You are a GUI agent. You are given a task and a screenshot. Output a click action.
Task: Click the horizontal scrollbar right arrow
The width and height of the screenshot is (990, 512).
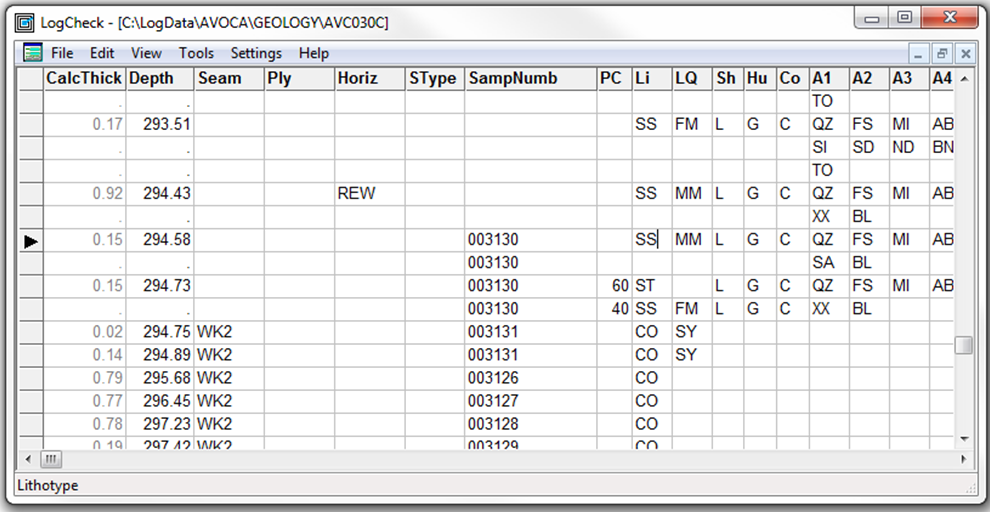pos(963,458)
